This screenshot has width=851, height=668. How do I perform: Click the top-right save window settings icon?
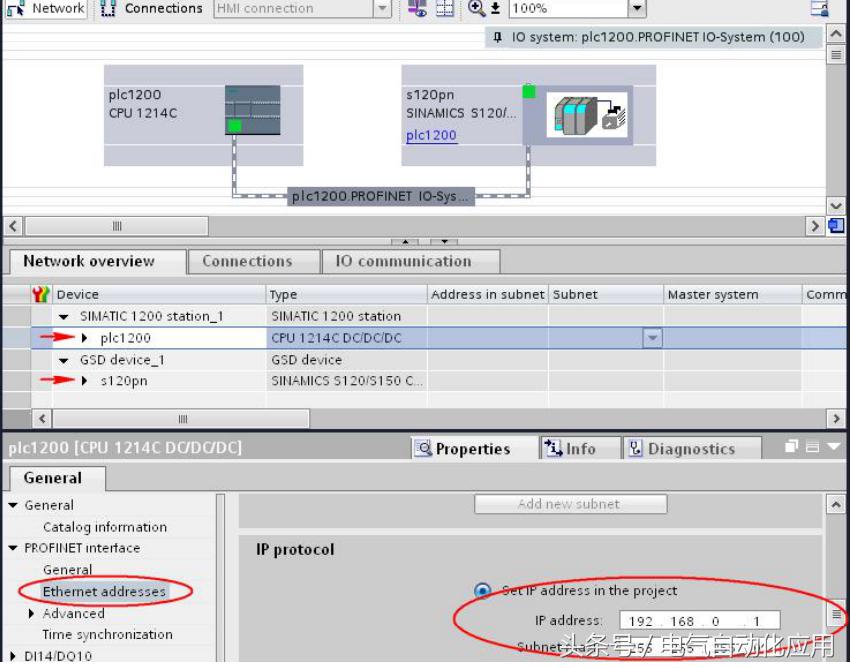(819, 9)
